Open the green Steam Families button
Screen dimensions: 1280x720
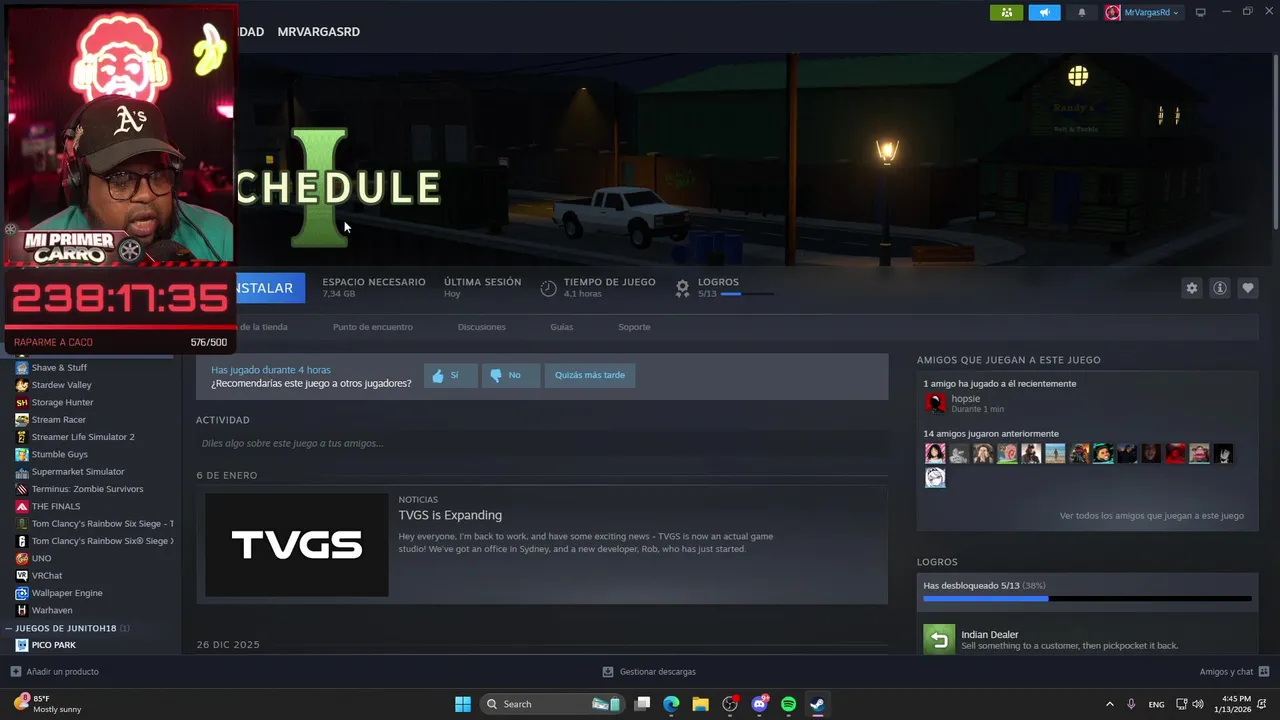[x=1006, y=12]
